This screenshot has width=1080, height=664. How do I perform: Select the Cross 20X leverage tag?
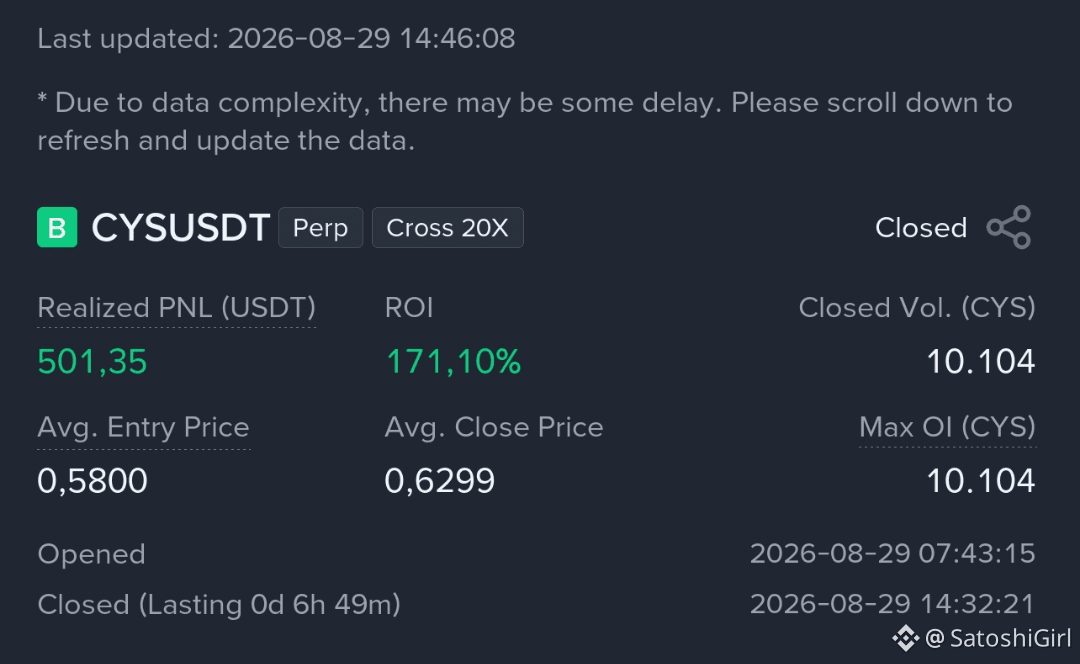(x=448, y=227)
